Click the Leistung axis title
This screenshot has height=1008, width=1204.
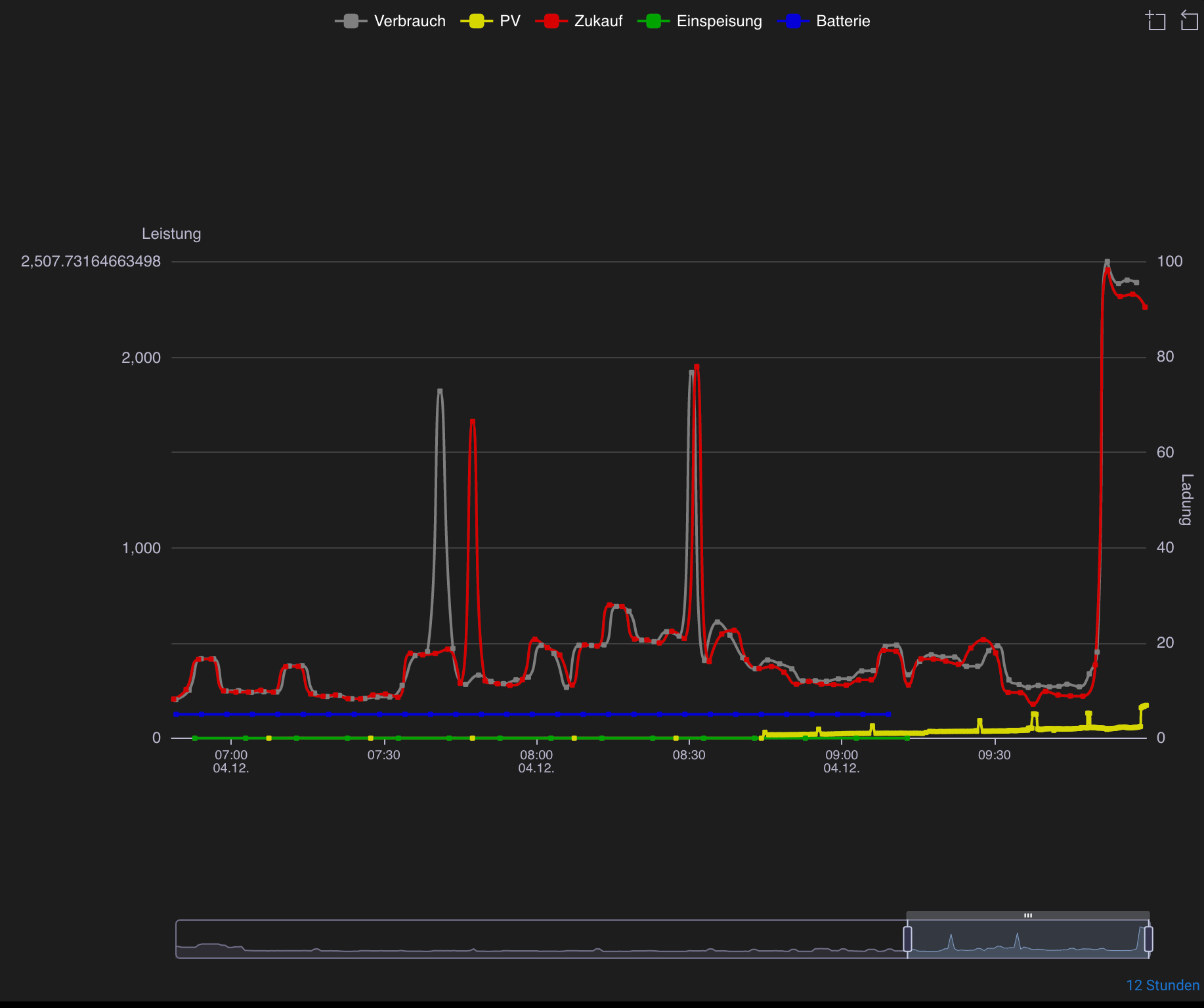171,234
